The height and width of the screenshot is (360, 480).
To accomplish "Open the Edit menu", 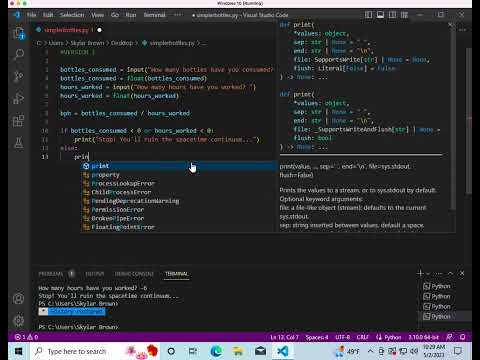I will click(x=48, y=15).
